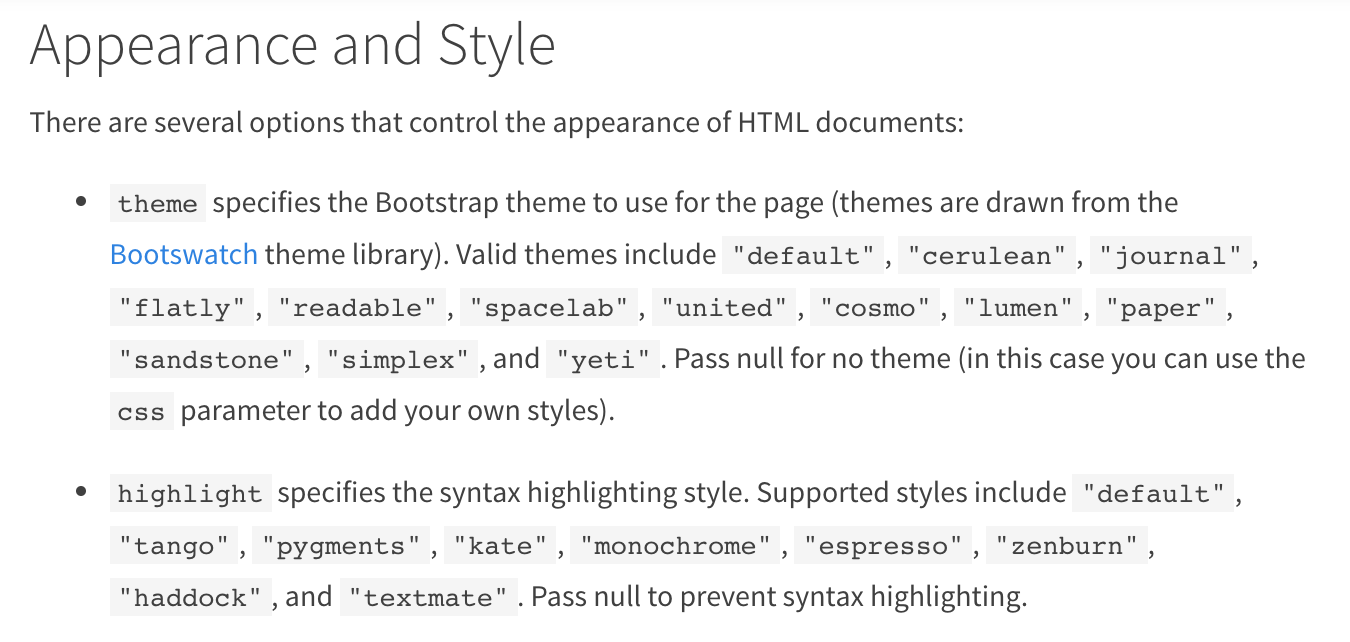Click the "sandstone" theme value
This screenshot has height=642, width=1350.
click(x=206, y=359)
